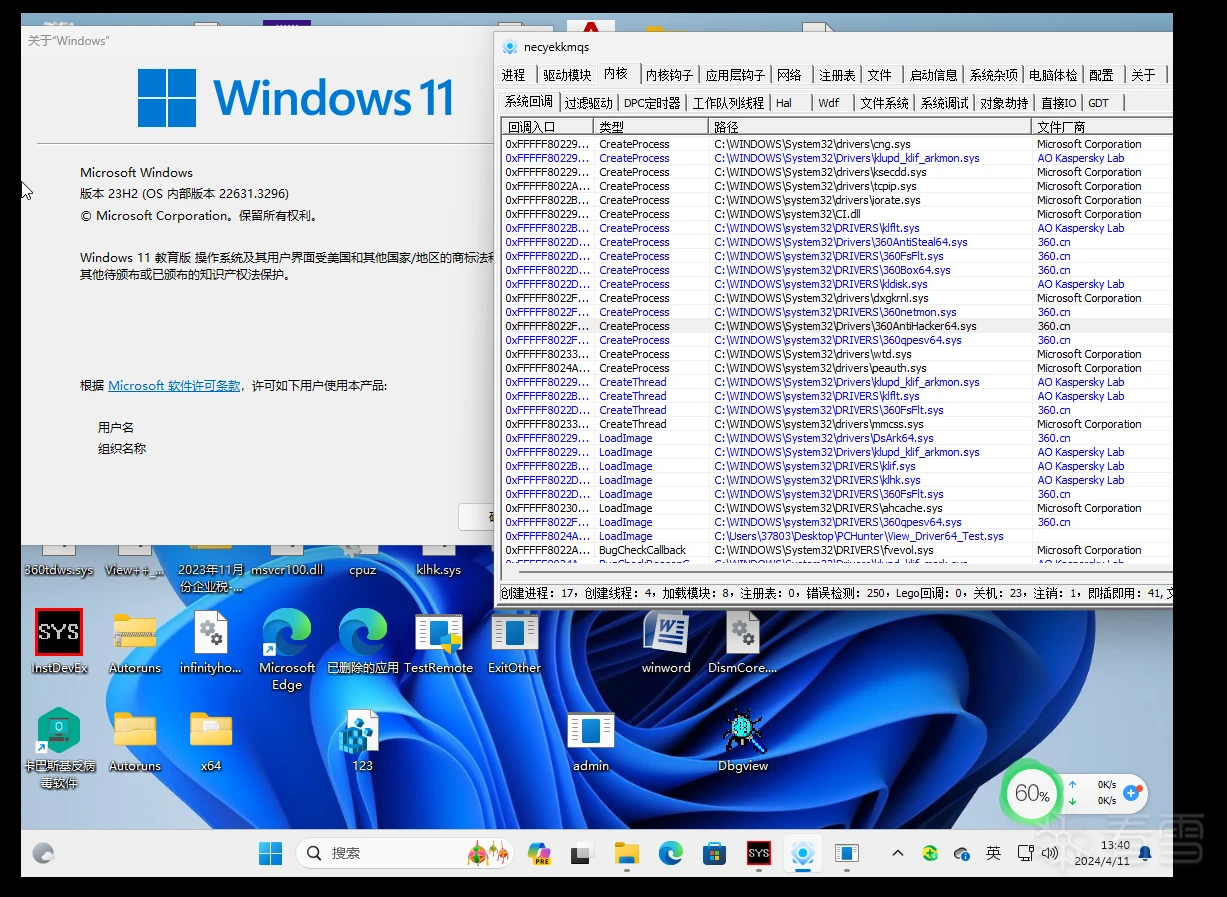The width and height of the screenshot is (1227, 897).
Task: Open the 电脑体检 tab
Action: [x=1053, y=75]
